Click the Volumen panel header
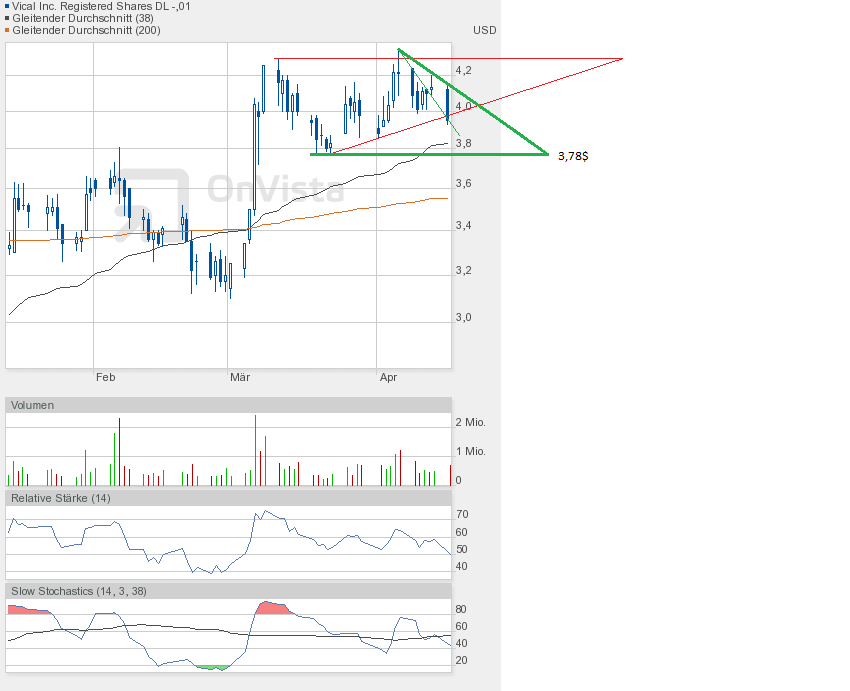 (228, 405)
